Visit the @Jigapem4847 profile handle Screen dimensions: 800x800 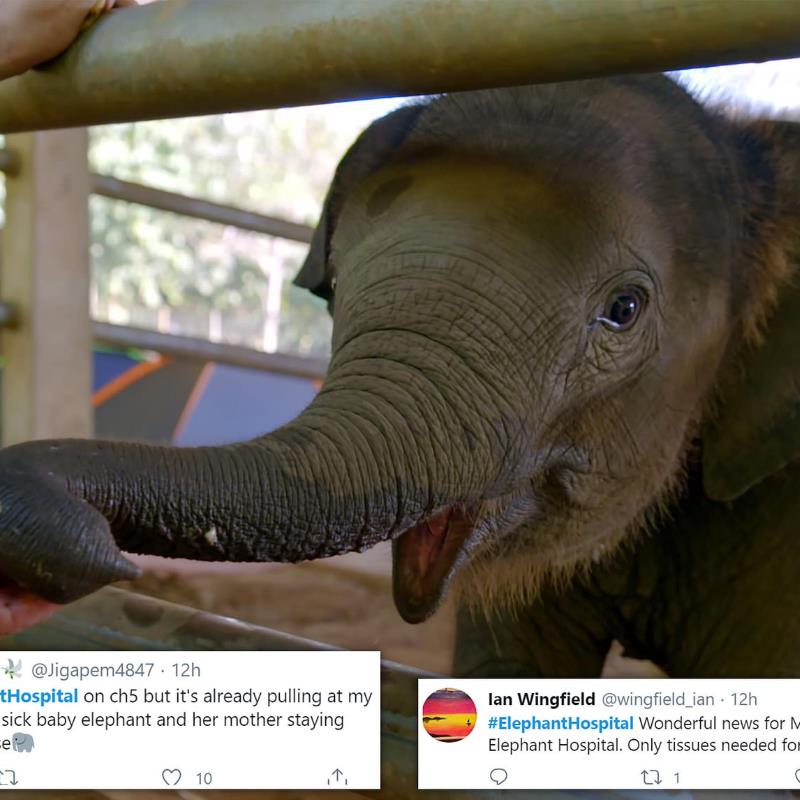pyautogui.click(x=92, y=670)
